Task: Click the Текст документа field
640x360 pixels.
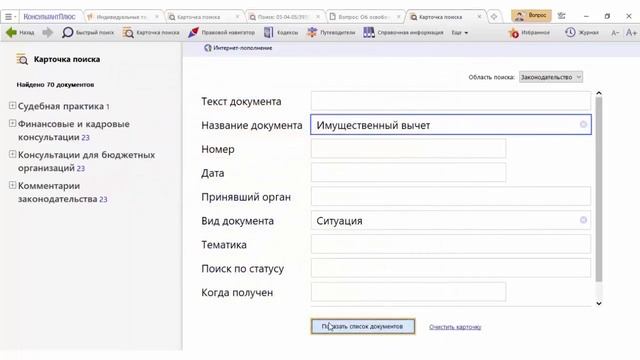Action: (x=451, y=101)
